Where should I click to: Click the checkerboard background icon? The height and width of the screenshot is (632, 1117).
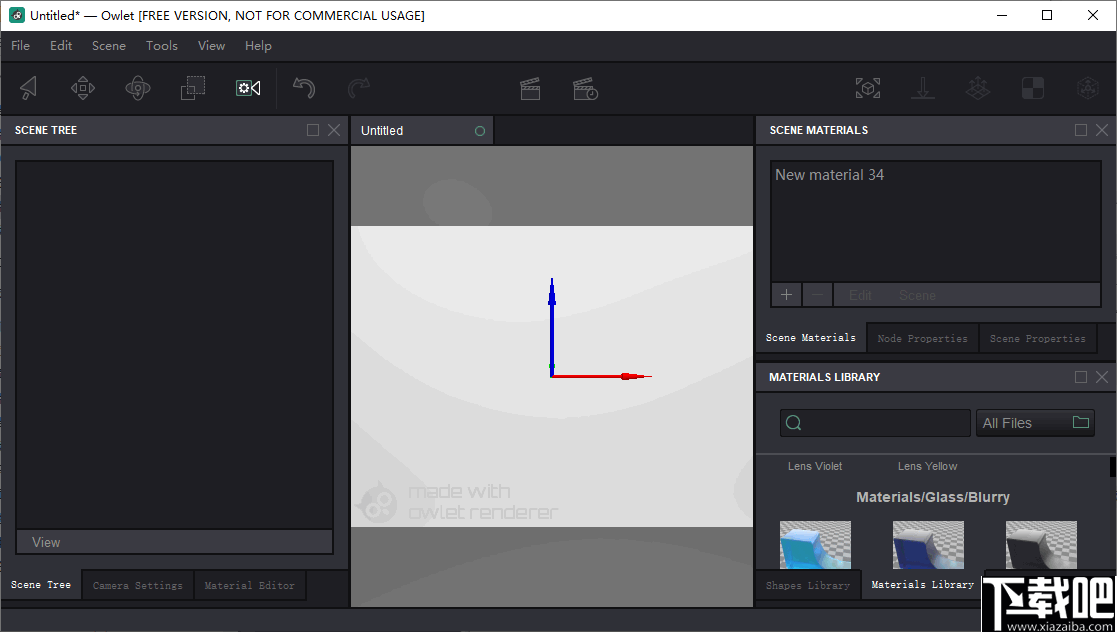tap(1031, 87)
